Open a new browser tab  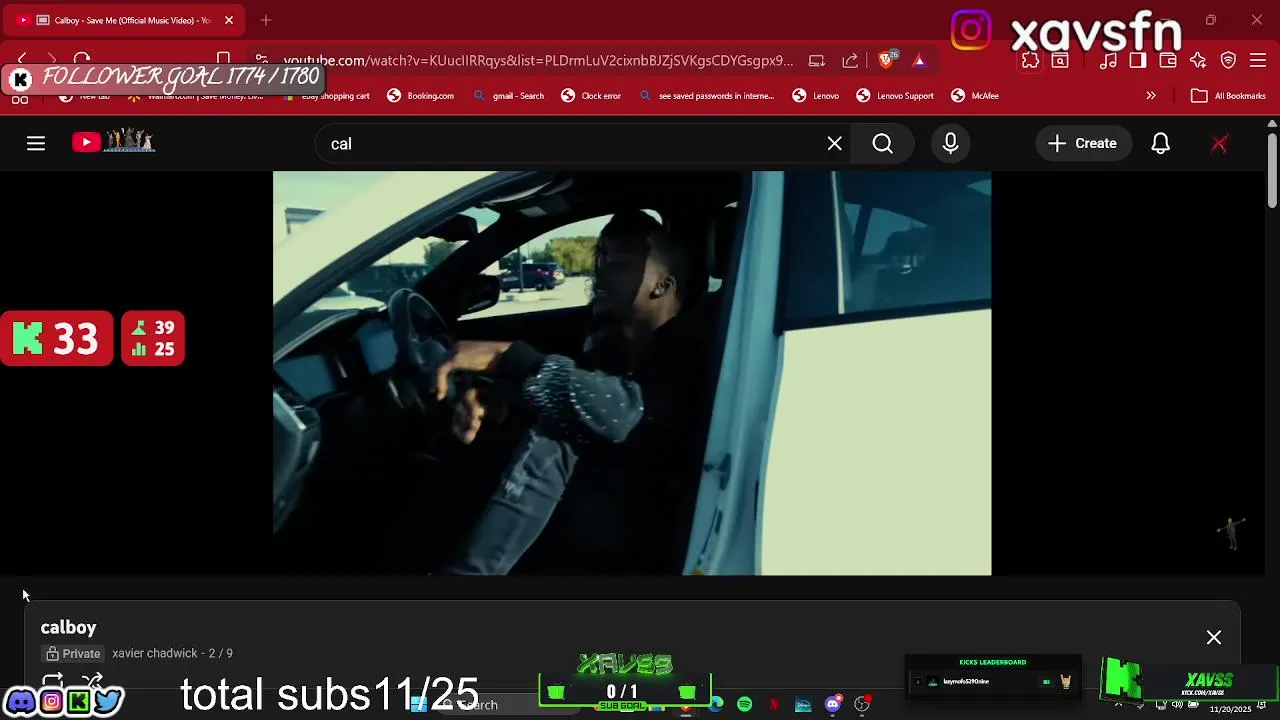click(266, 20)
